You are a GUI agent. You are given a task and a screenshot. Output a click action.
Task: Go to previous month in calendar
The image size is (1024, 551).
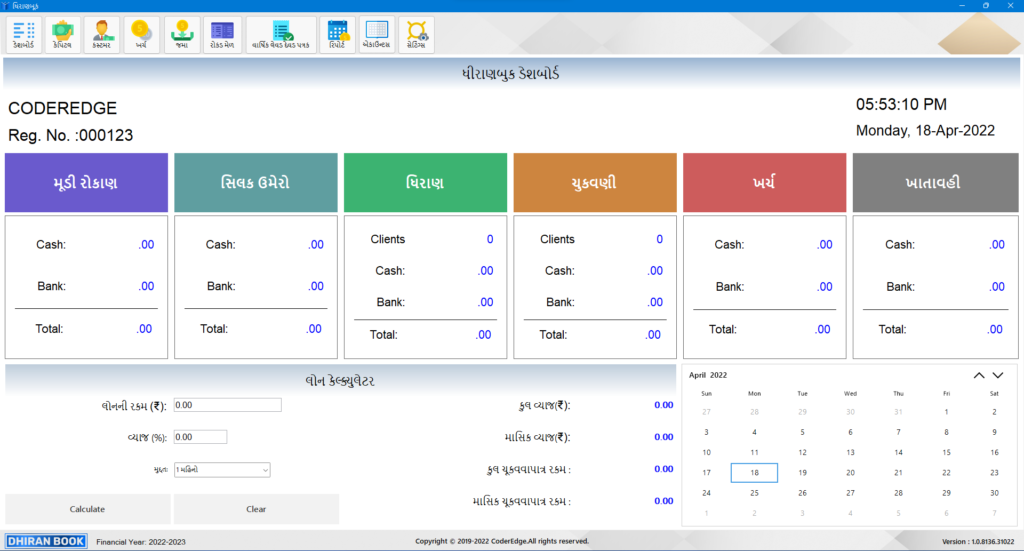979,375
